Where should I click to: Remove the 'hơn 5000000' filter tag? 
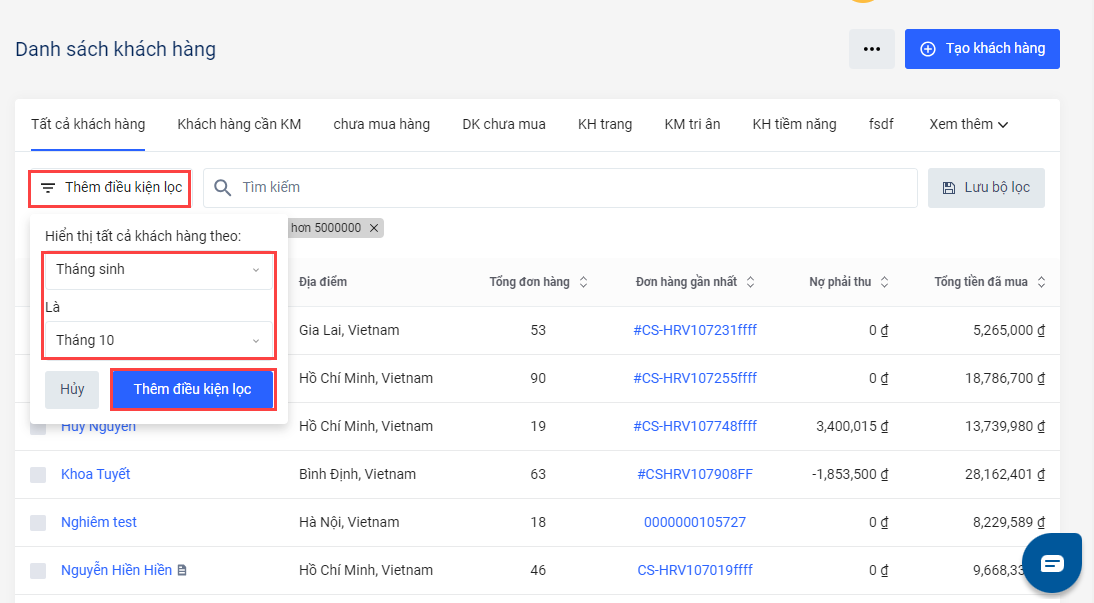(x=374, y=228)
